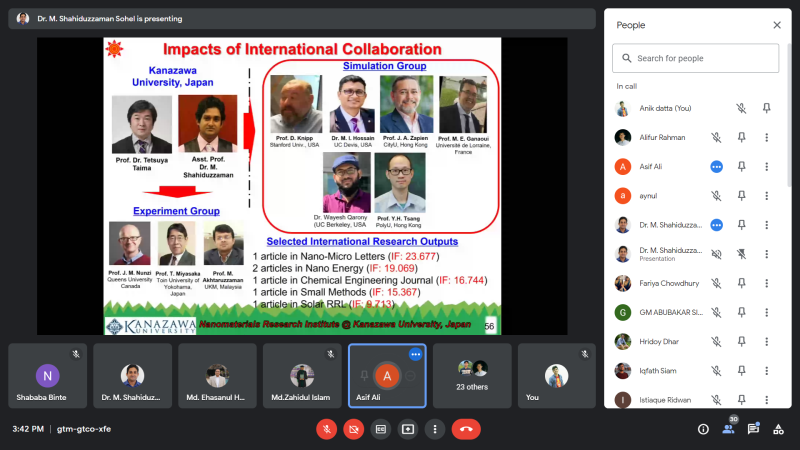
Task: Open the 23 others participants tile
Action: click(471, 376)
